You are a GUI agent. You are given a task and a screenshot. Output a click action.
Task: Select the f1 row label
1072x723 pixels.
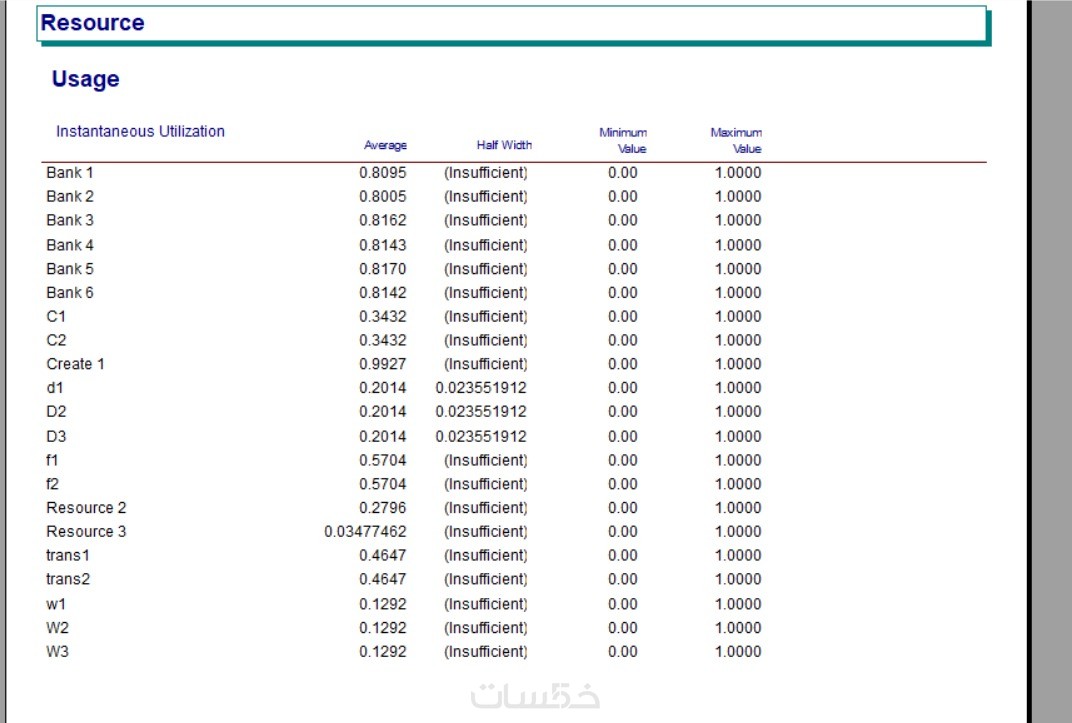point(52,460)
